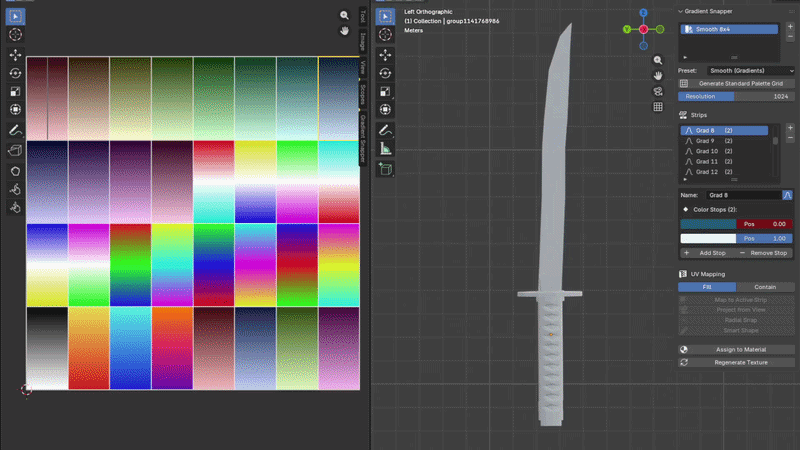
Task: Select the Smooth 8x4 palette entry
Action: pos(729,30)
